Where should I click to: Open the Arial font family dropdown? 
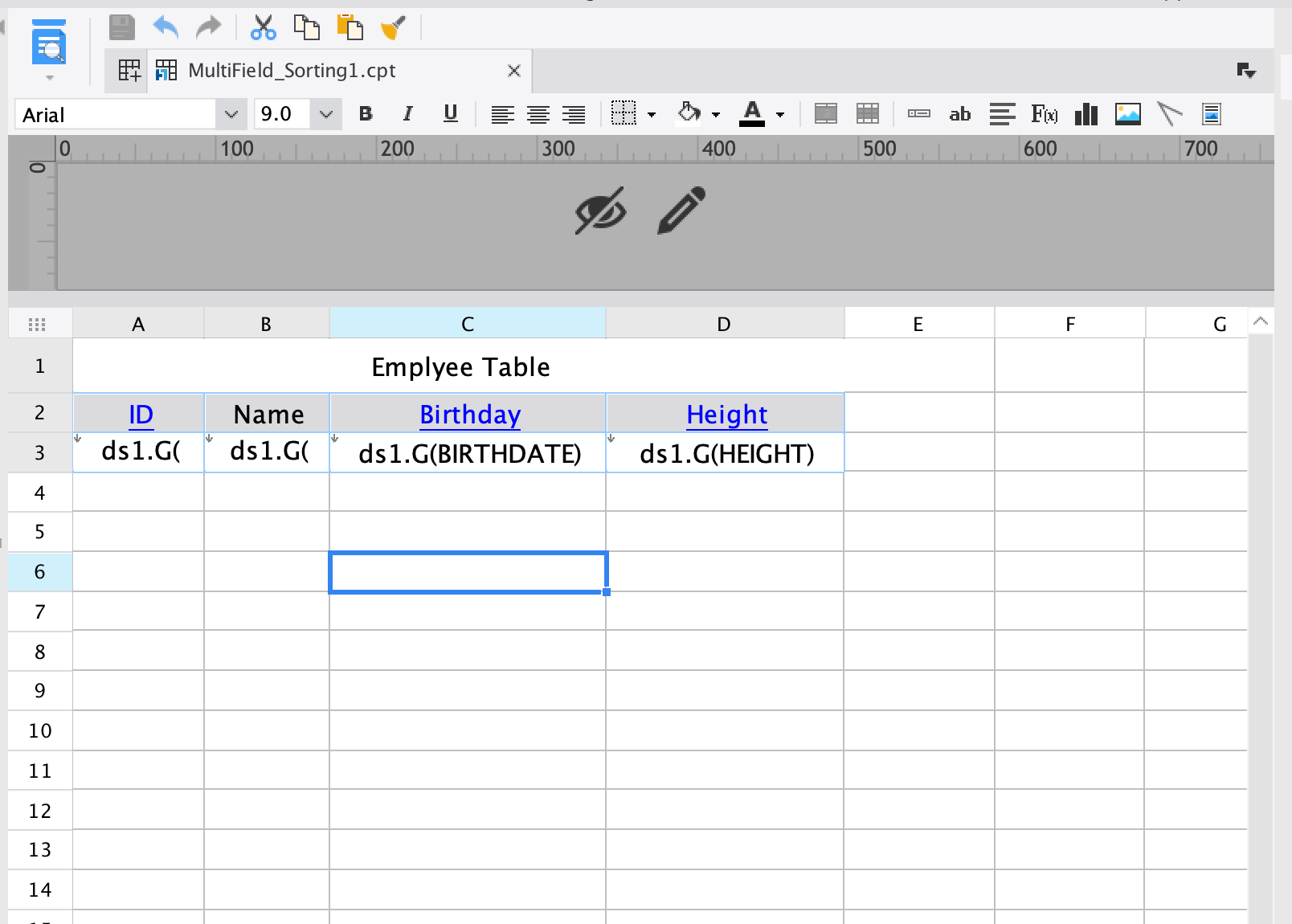pyautogui.click(x=231, y=113)
